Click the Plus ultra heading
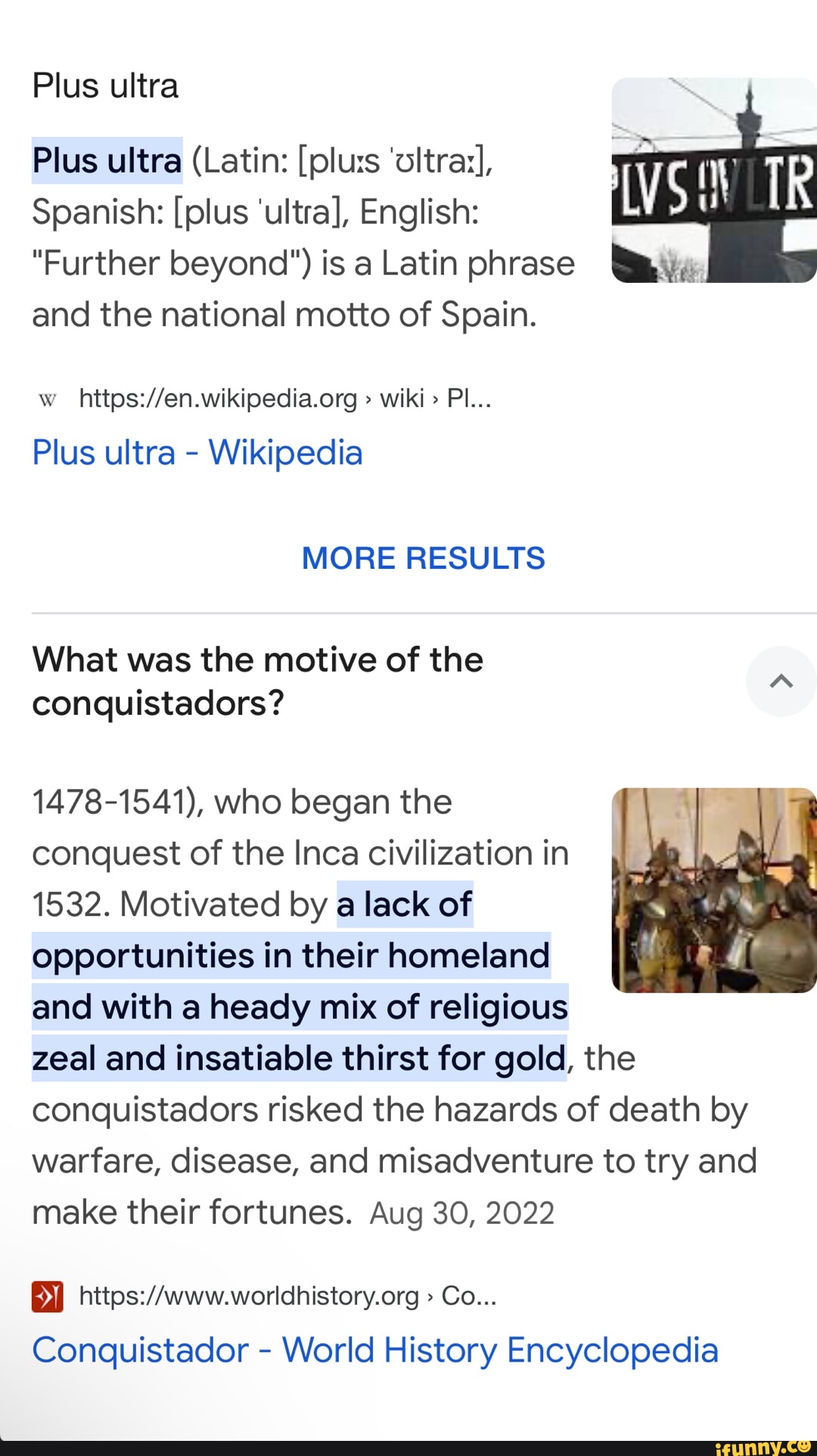 coord(105,85)
